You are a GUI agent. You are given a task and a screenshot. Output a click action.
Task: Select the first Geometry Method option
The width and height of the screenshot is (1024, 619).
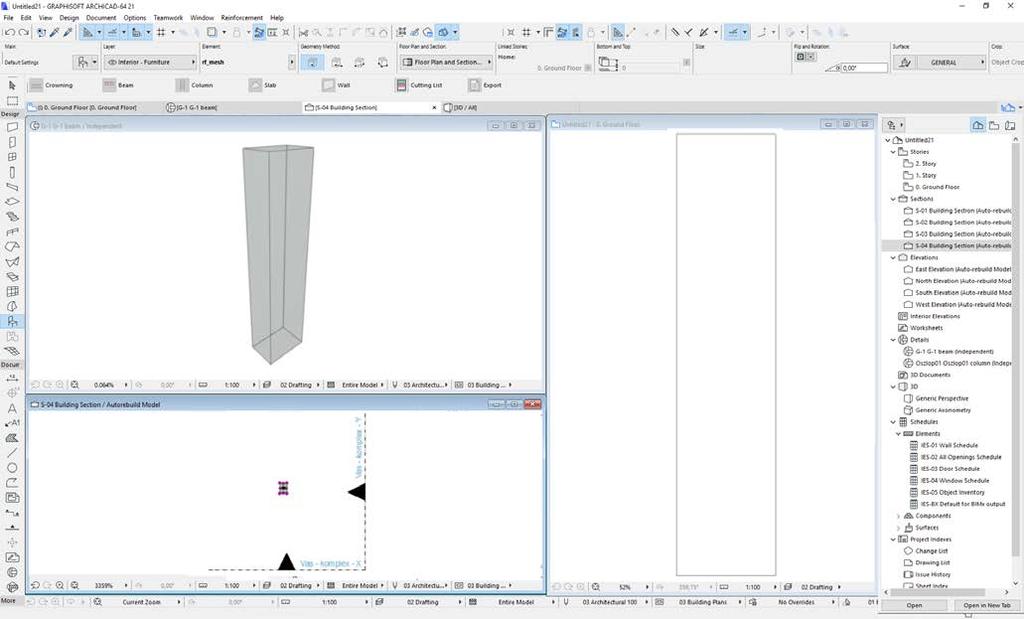[312, 62]
